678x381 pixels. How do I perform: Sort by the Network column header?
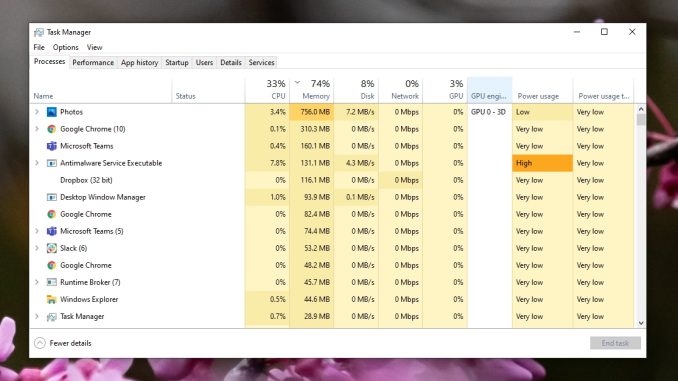coord(401,90)
